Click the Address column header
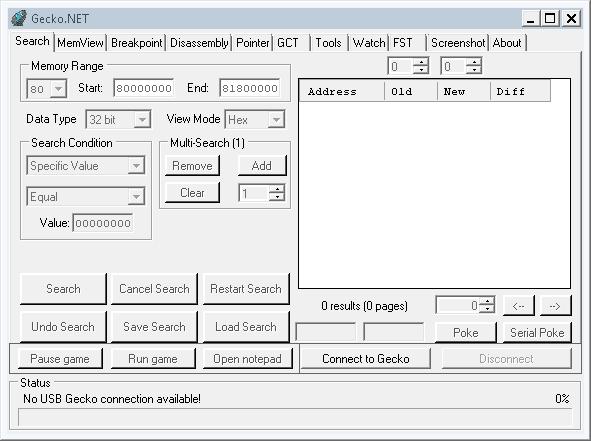 click(x=341, y=91)
